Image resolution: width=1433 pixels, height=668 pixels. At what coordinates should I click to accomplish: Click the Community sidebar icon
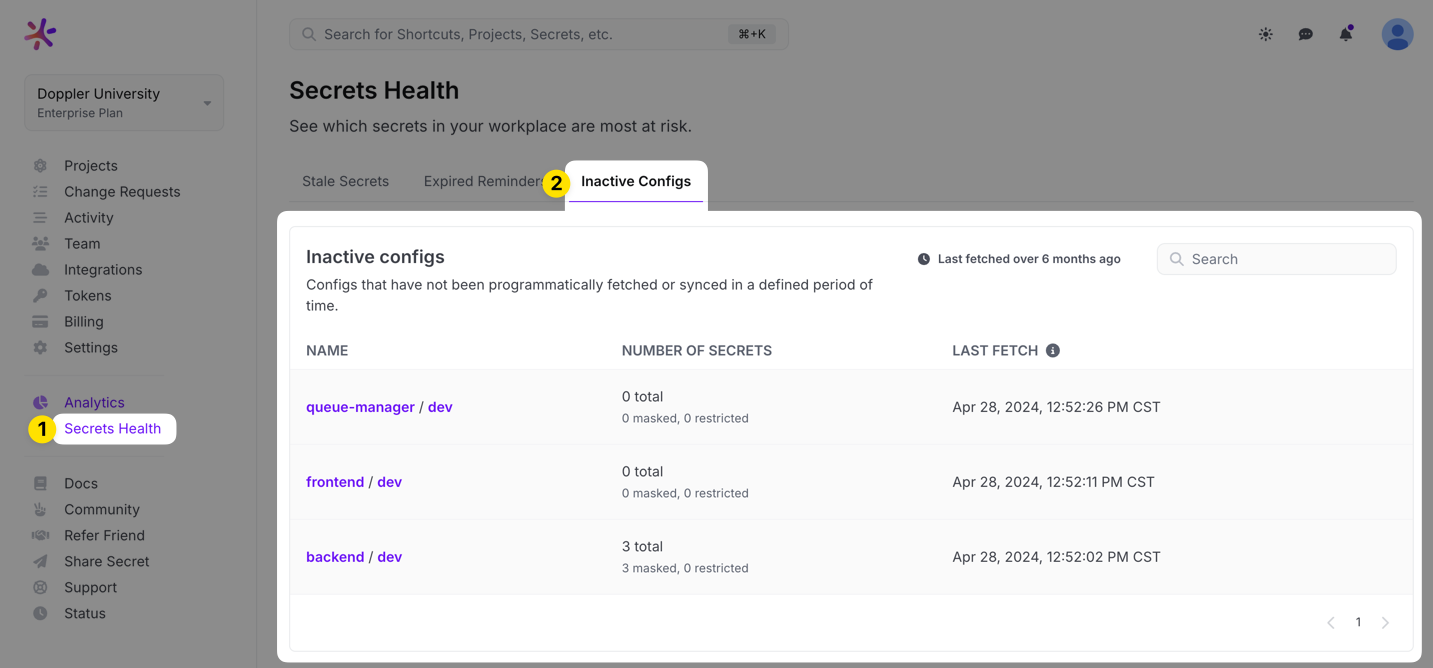[40, 510]
